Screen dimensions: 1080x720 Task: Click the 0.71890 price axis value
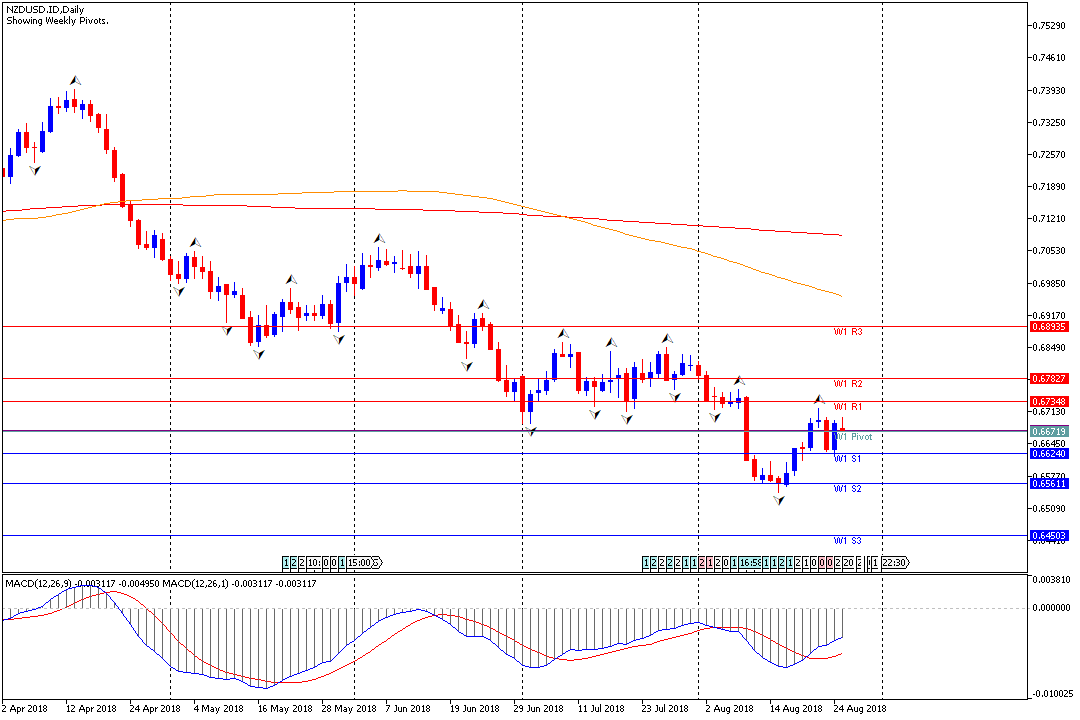pyautogui.click(x=1049, y=187)
